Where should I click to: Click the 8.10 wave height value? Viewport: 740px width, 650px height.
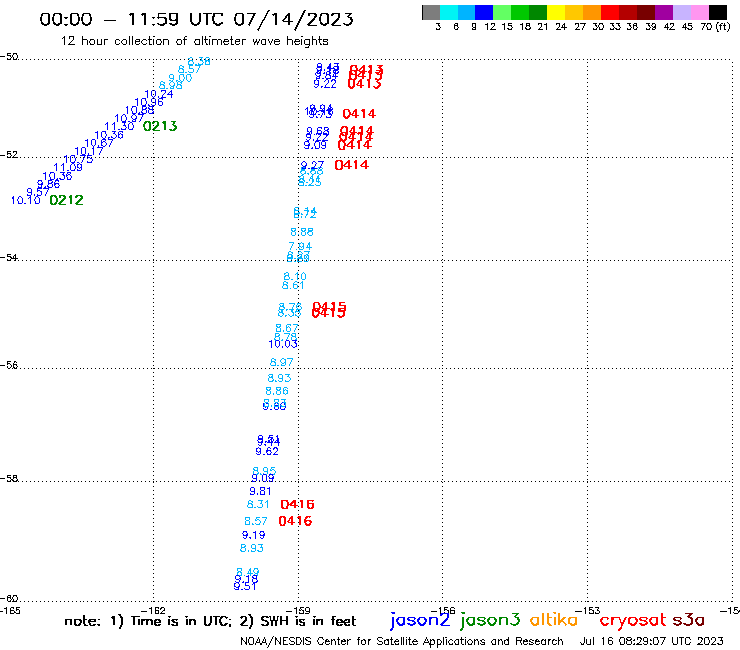click(295, 276)
